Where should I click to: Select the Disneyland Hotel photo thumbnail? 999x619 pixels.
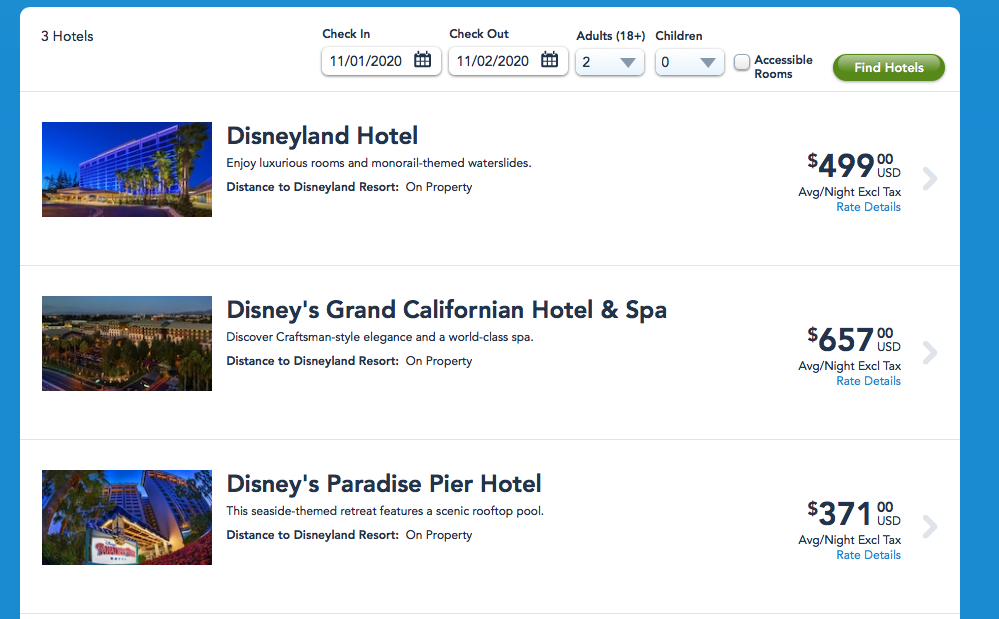click(x=127, y=169)
